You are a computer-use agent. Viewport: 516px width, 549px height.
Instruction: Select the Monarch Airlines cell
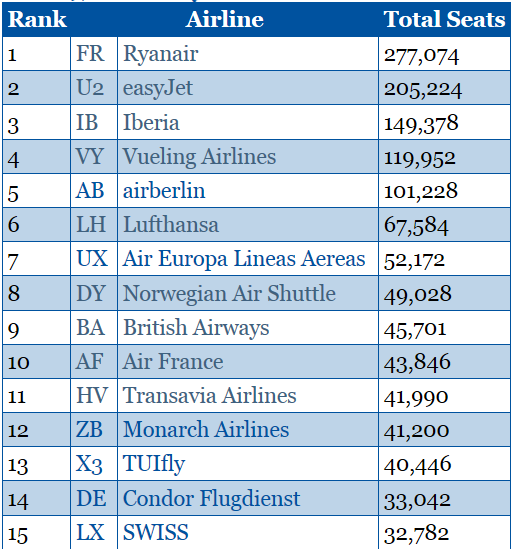[248, 430]
